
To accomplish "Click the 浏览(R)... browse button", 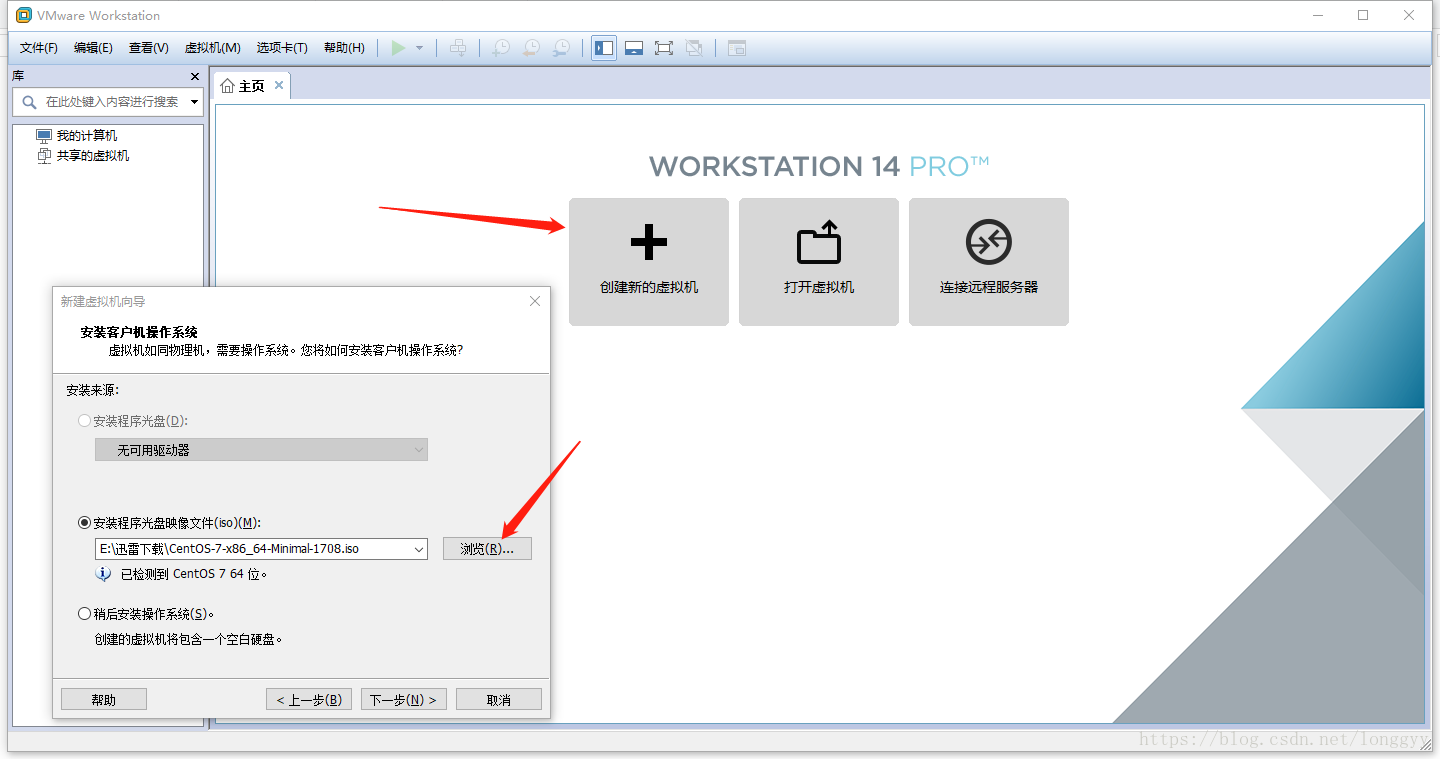I will pyautogui.click(x=487, y=549).
